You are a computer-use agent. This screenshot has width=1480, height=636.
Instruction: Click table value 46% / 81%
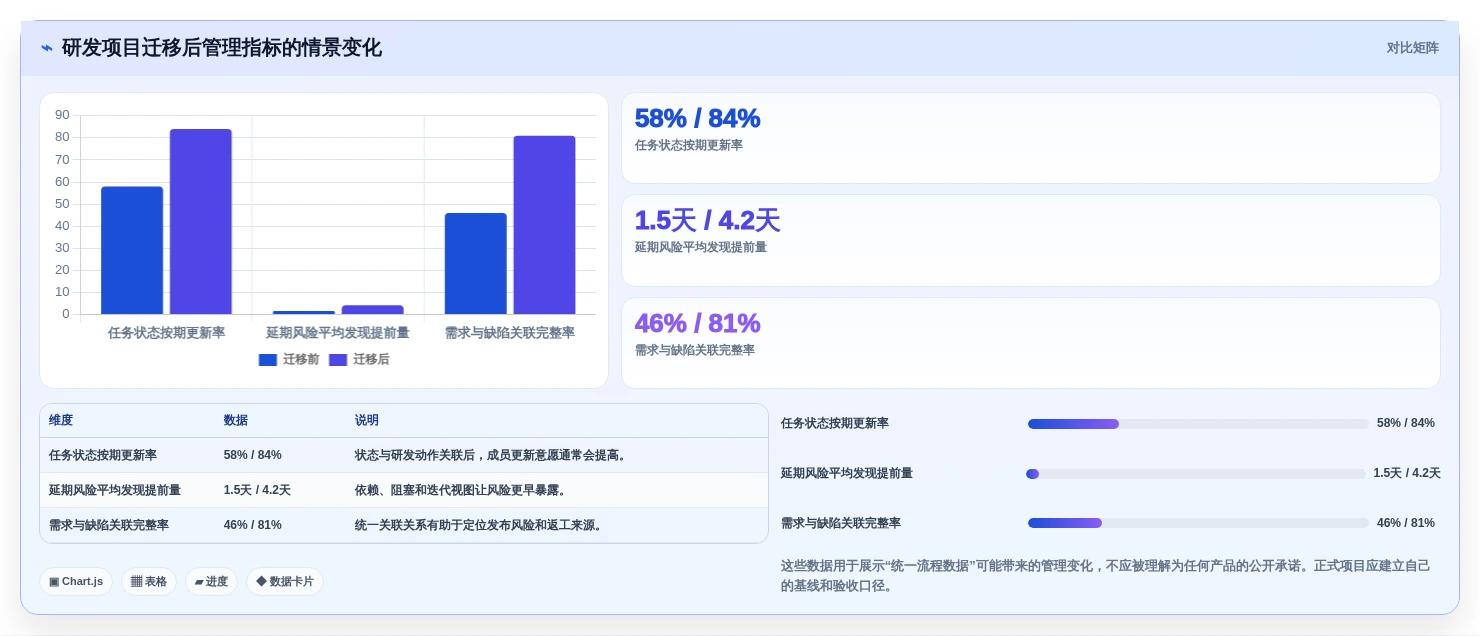coord(253,525)
